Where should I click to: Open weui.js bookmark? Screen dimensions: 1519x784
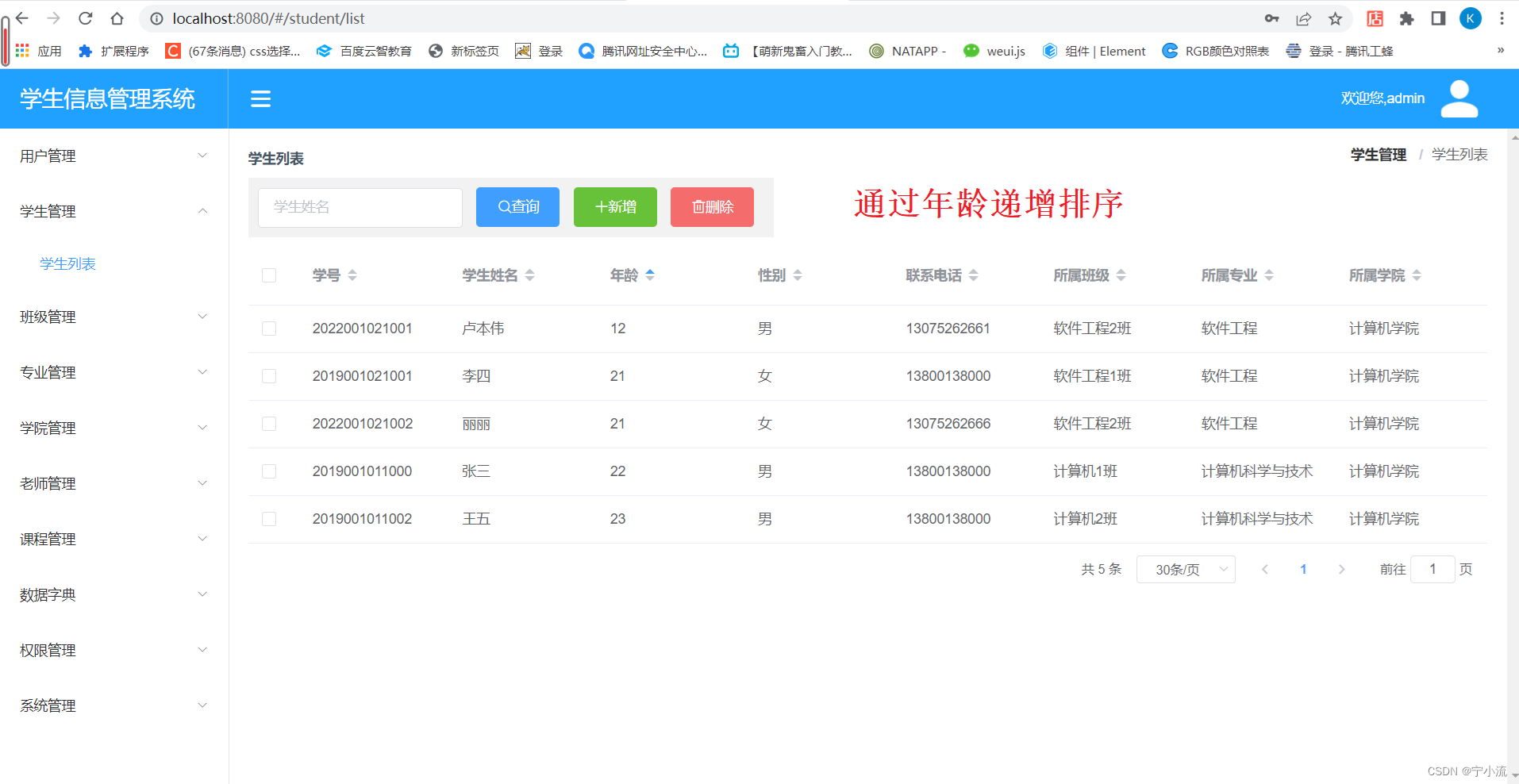994,51
